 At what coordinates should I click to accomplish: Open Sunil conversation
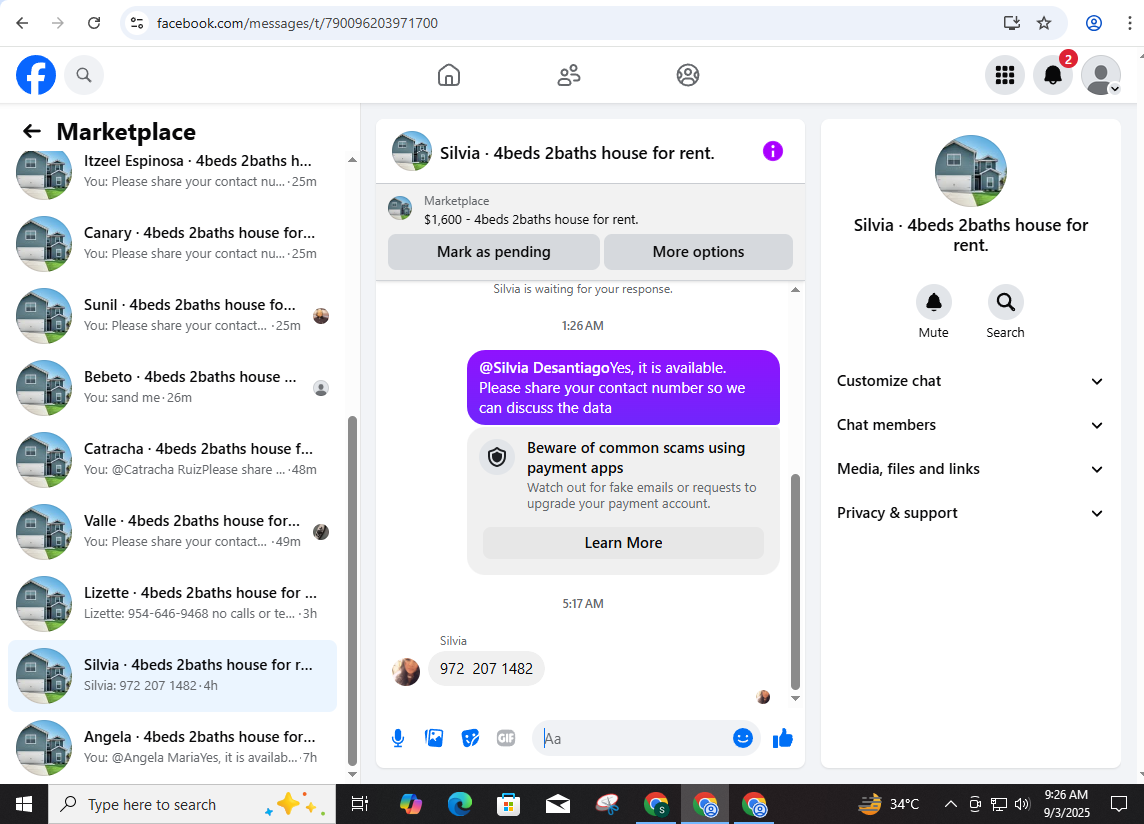pyautogui.click(x=172, y=315)
